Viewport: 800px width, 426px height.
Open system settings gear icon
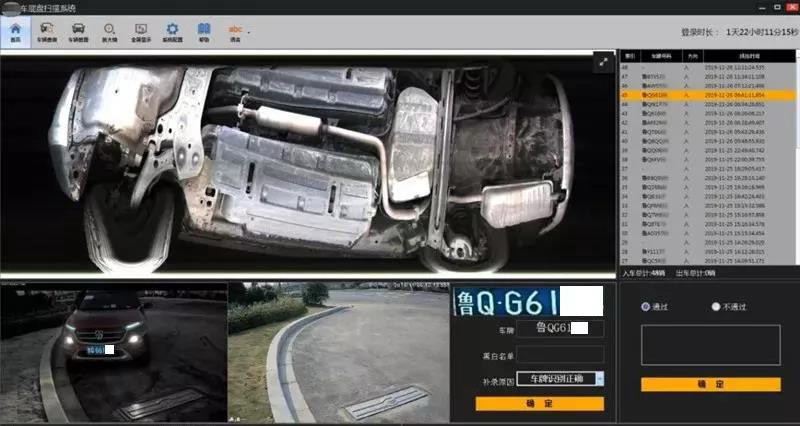click(x=172, y=33)
